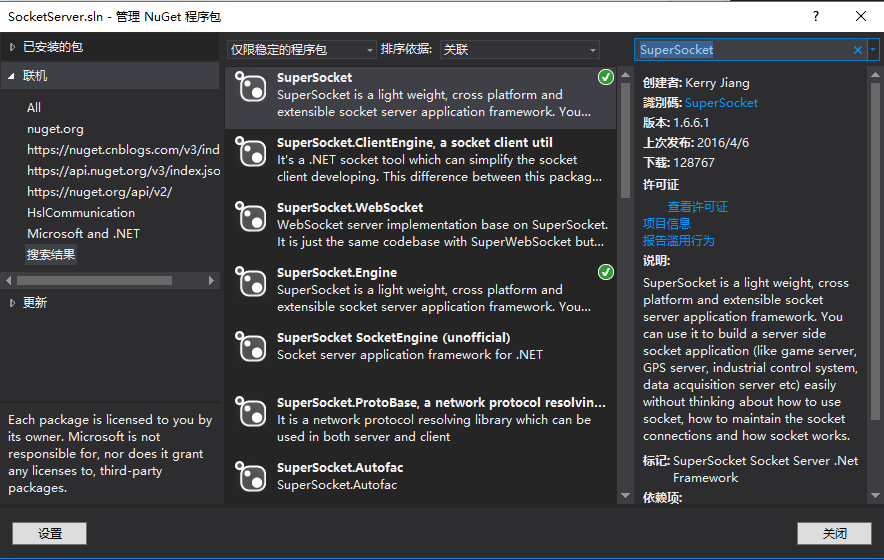884x560 pixels.
Task: Close the NuGet manager dialog window
Action: point(861,16)
